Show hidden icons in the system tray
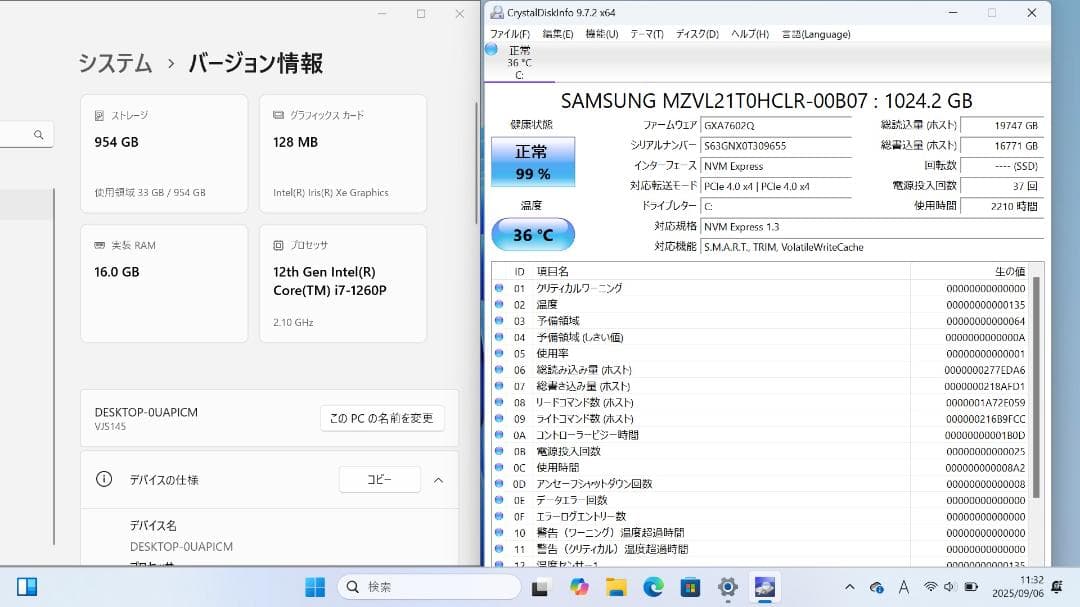The height and width of the screenshot is (607, 1080). pyautogui.click(x=849, y=588)
